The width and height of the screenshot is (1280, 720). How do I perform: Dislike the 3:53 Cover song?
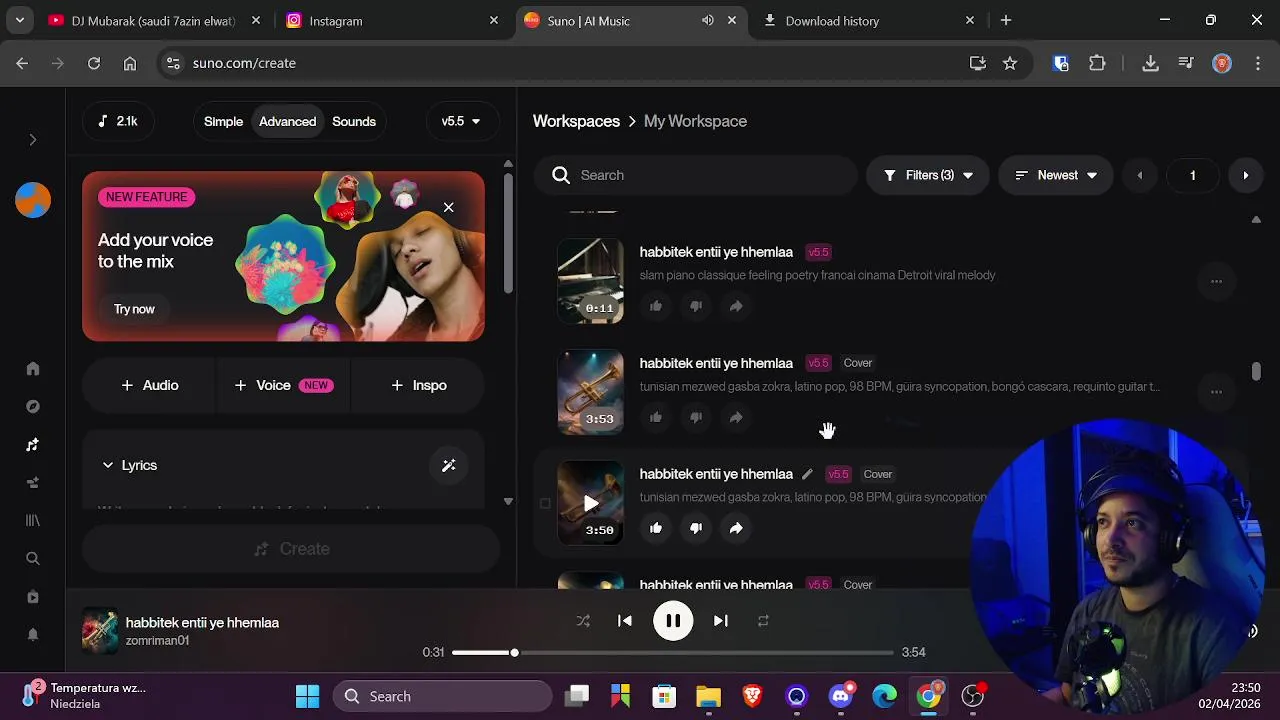[696, 417]
